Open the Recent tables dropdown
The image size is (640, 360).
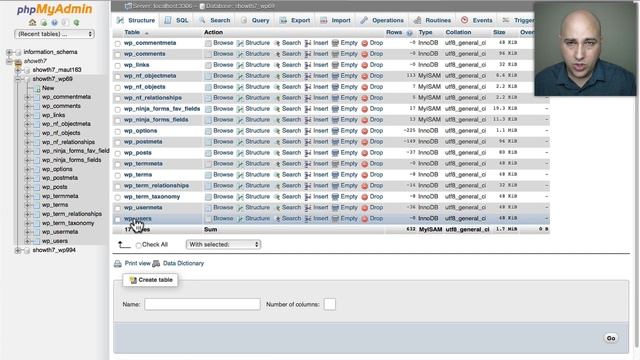point(54,34)
